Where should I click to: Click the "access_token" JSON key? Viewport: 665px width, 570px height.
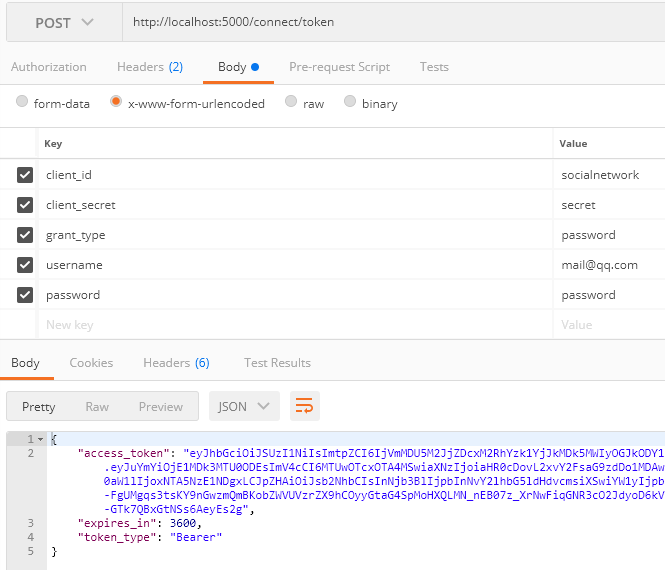click(x=123, y=453)
